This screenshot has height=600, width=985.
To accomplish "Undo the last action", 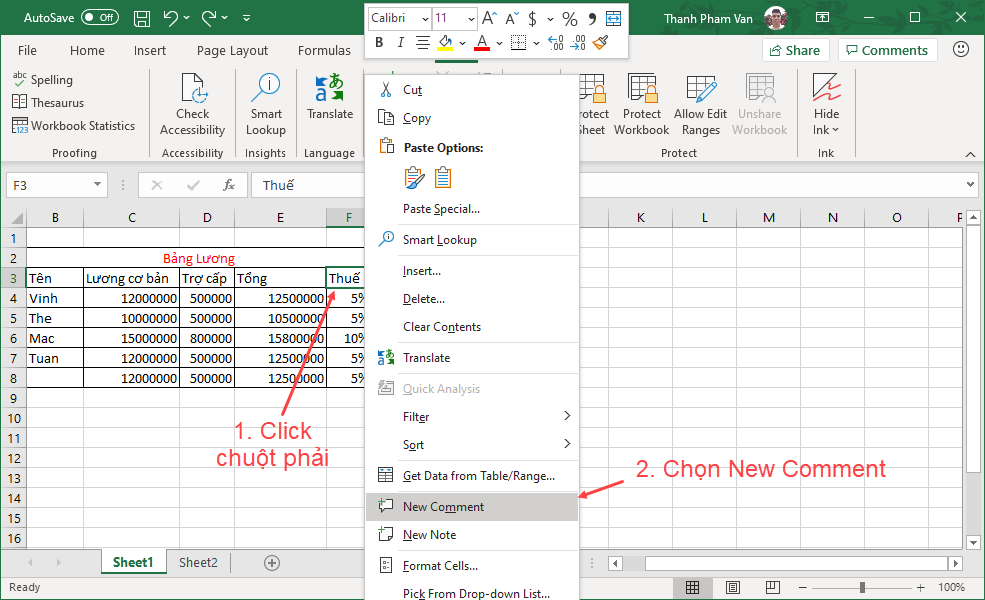I will point(170,18).
